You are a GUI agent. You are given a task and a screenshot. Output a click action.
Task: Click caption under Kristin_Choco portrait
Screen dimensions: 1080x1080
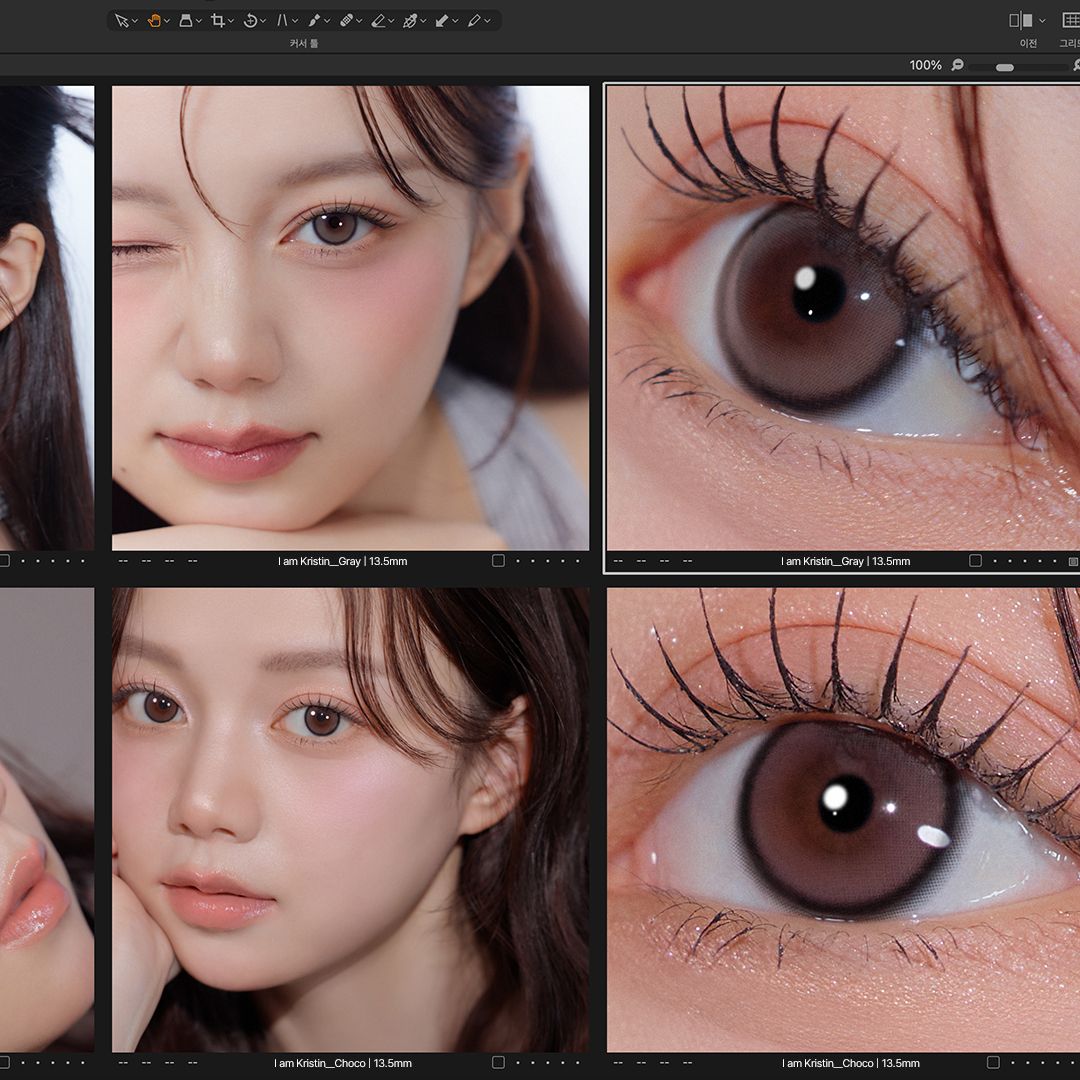pos(343,1063)
